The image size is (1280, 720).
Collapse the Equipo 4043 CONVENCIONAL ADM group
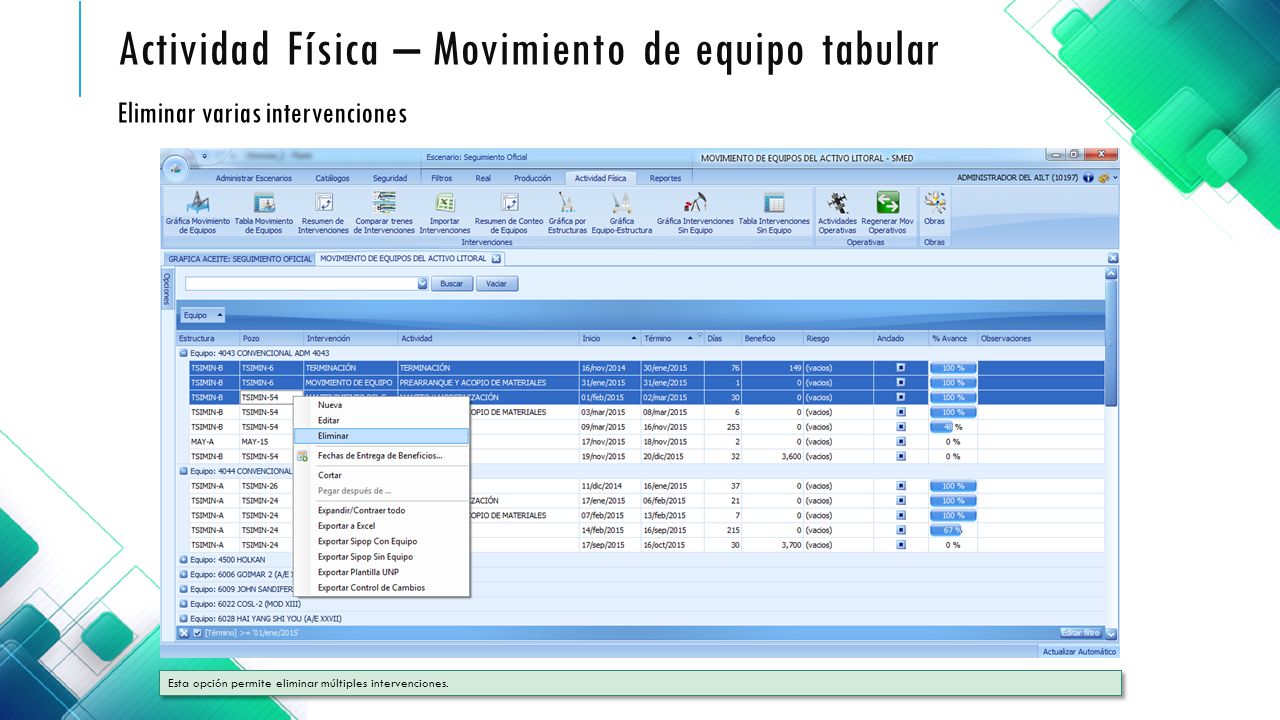pyautogui.click(x=184, y=353)
